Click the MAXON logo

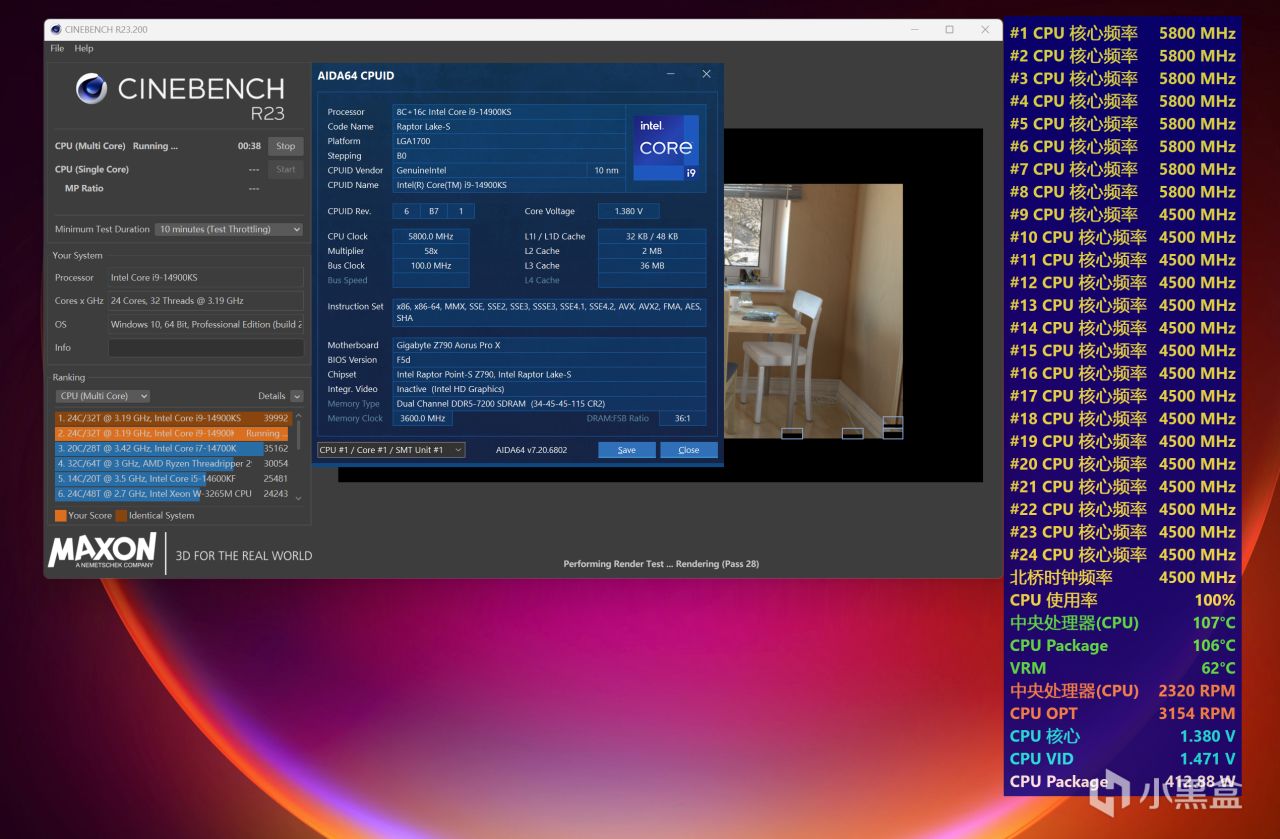pyautogui.click(x=102, y=551)
